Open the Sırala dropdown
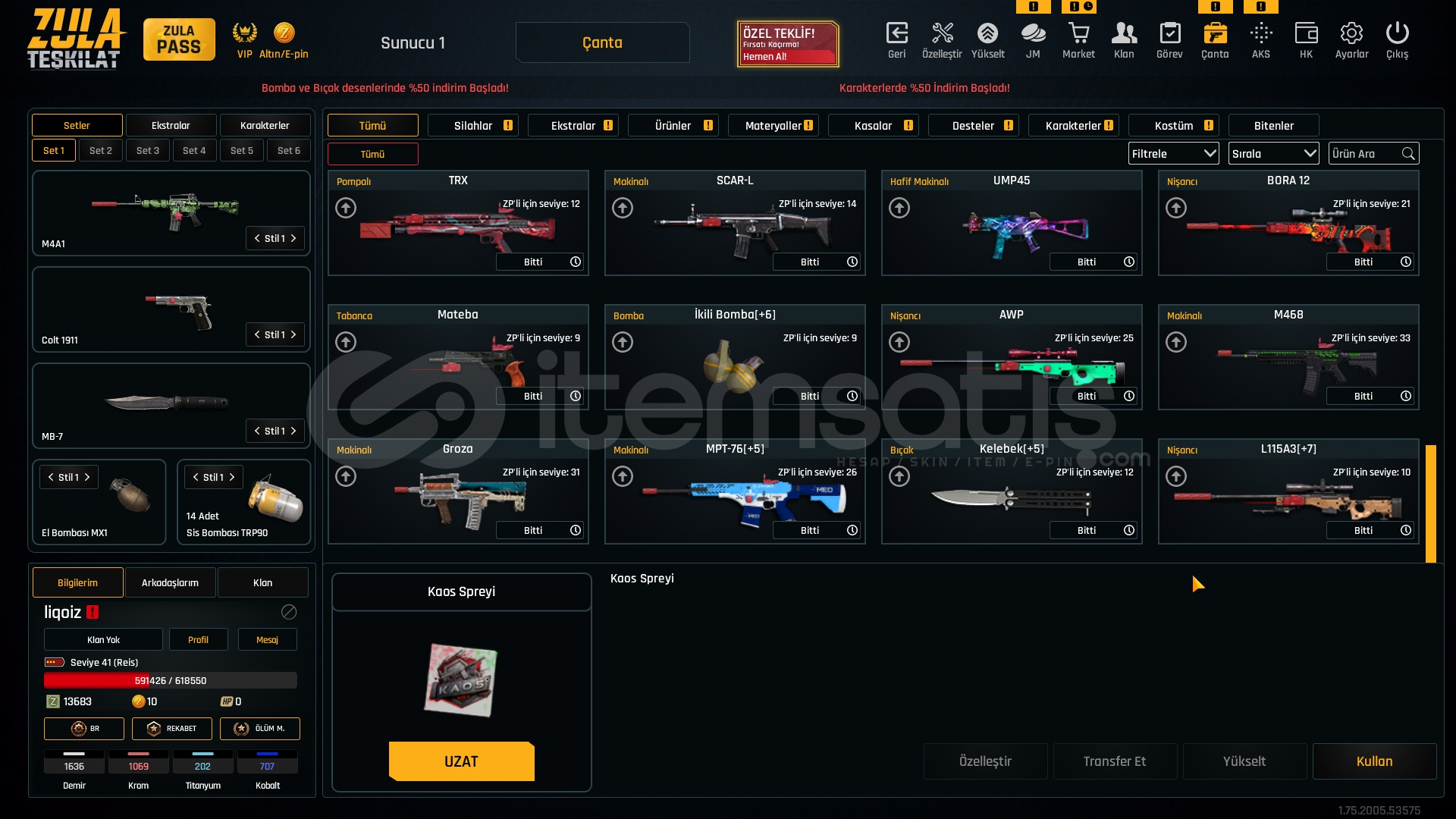Image resolution: width=1456 pixels, height=819 pixels. (x=1274, y=153)
